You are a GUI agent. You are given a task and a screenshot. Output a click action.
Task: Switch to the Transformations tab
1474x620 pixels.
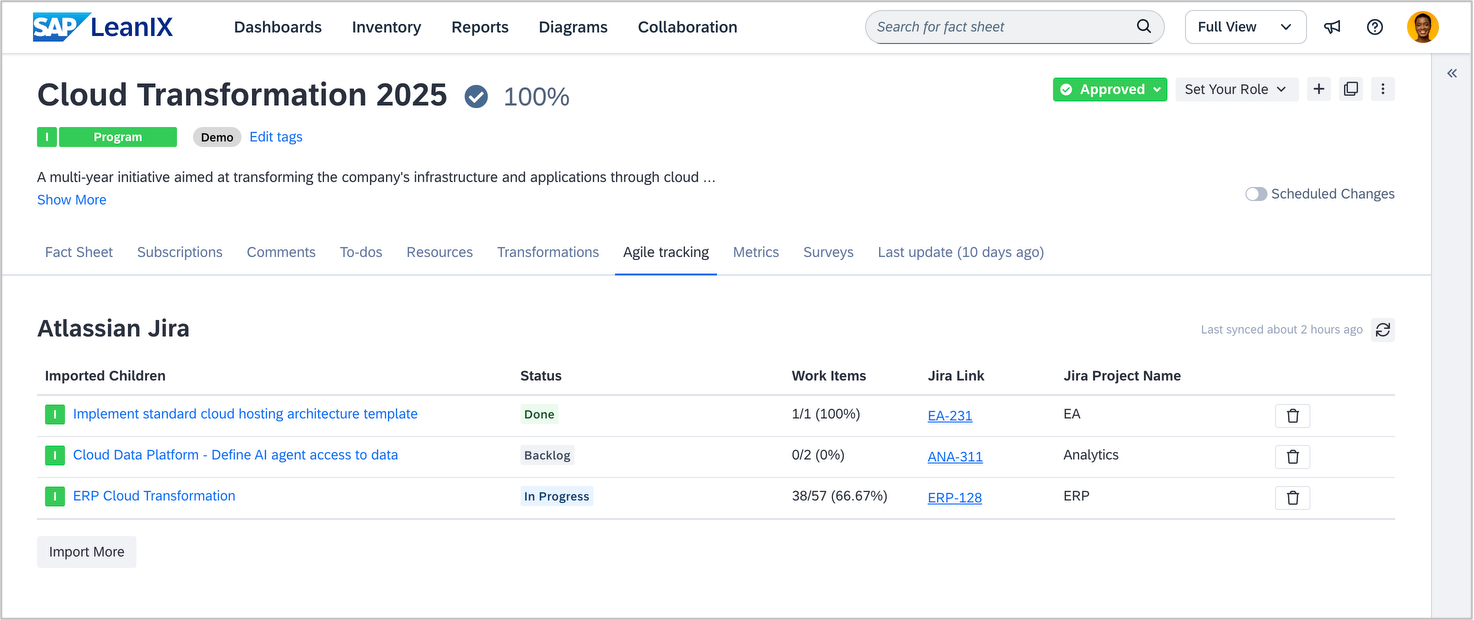pos(548,252)
